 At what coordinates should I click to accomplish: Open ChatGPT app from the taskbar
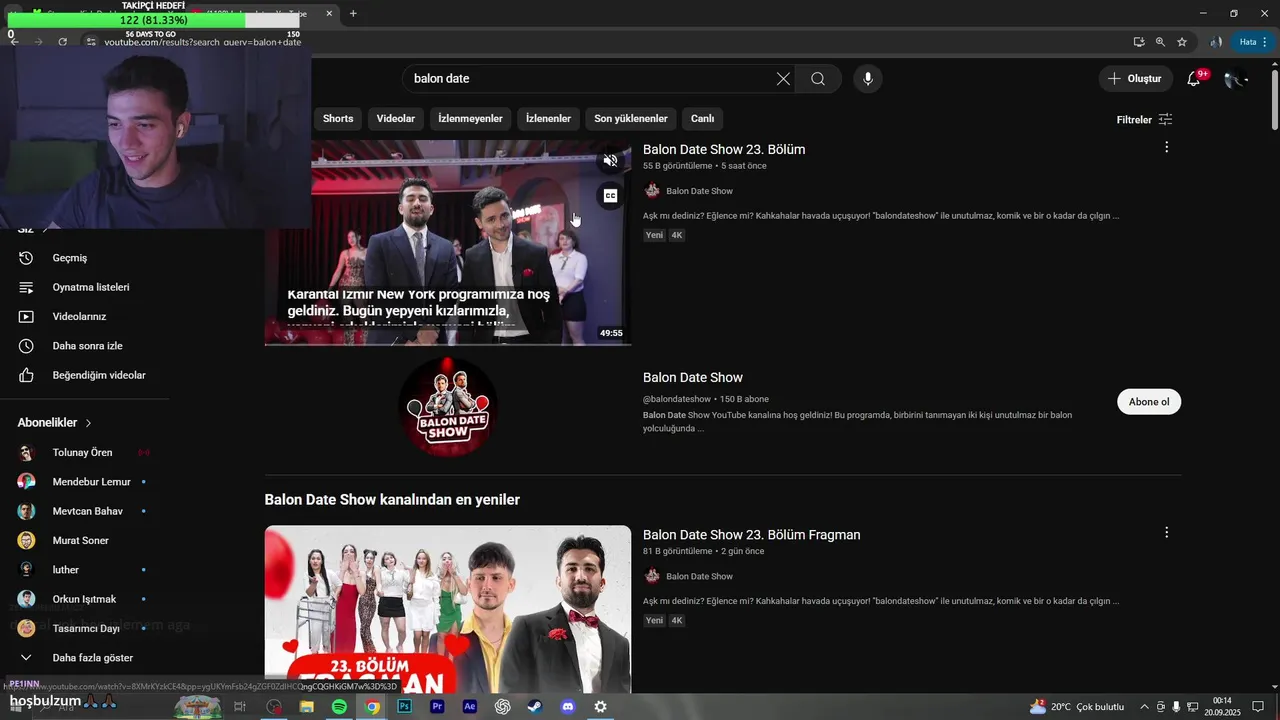click(x=502, y=707)
